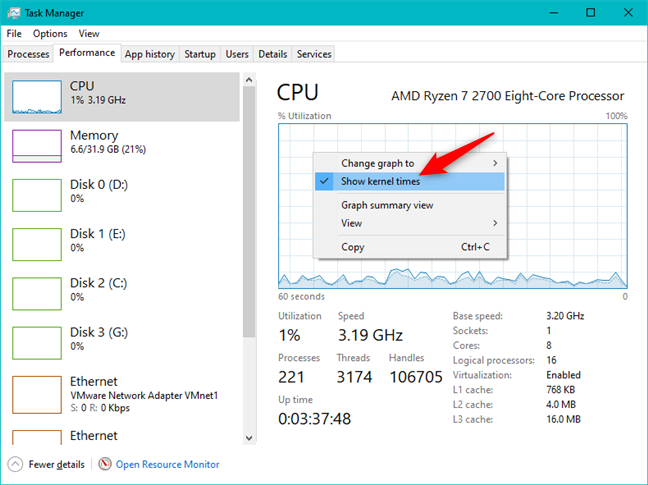The image size is (648, 485).
Task: Click the Up time value 0:03:37:48
Action: (x=314, y=419)
